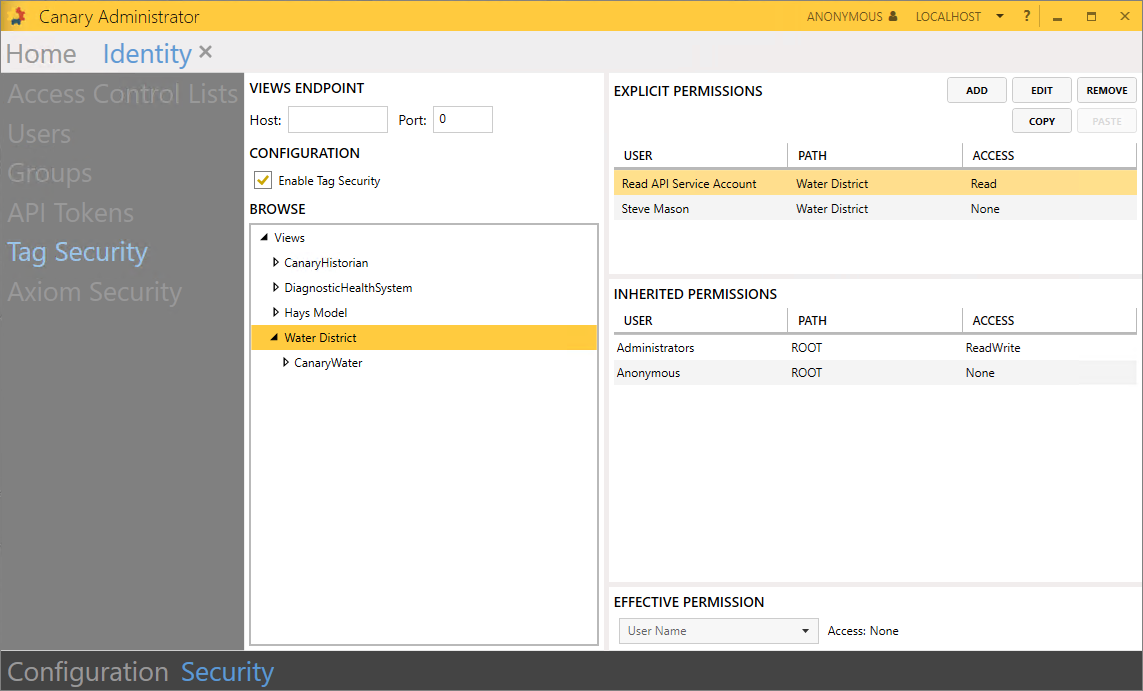Select the Identity tab
The image size is (1143, 691).
click(147, 54)
